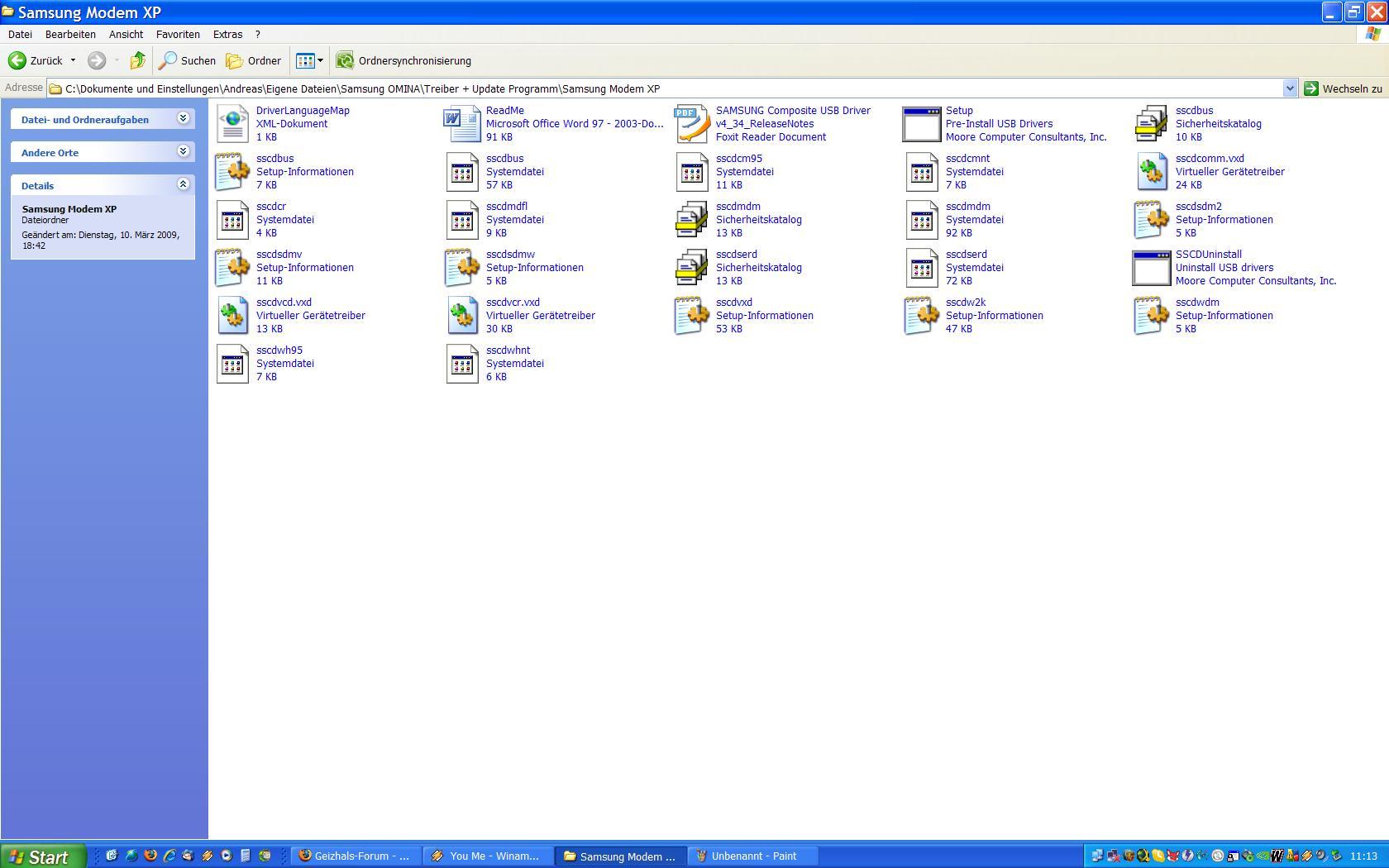Expand the address bar dropdown
The image size is (1389, 868).
(1289, 88)
